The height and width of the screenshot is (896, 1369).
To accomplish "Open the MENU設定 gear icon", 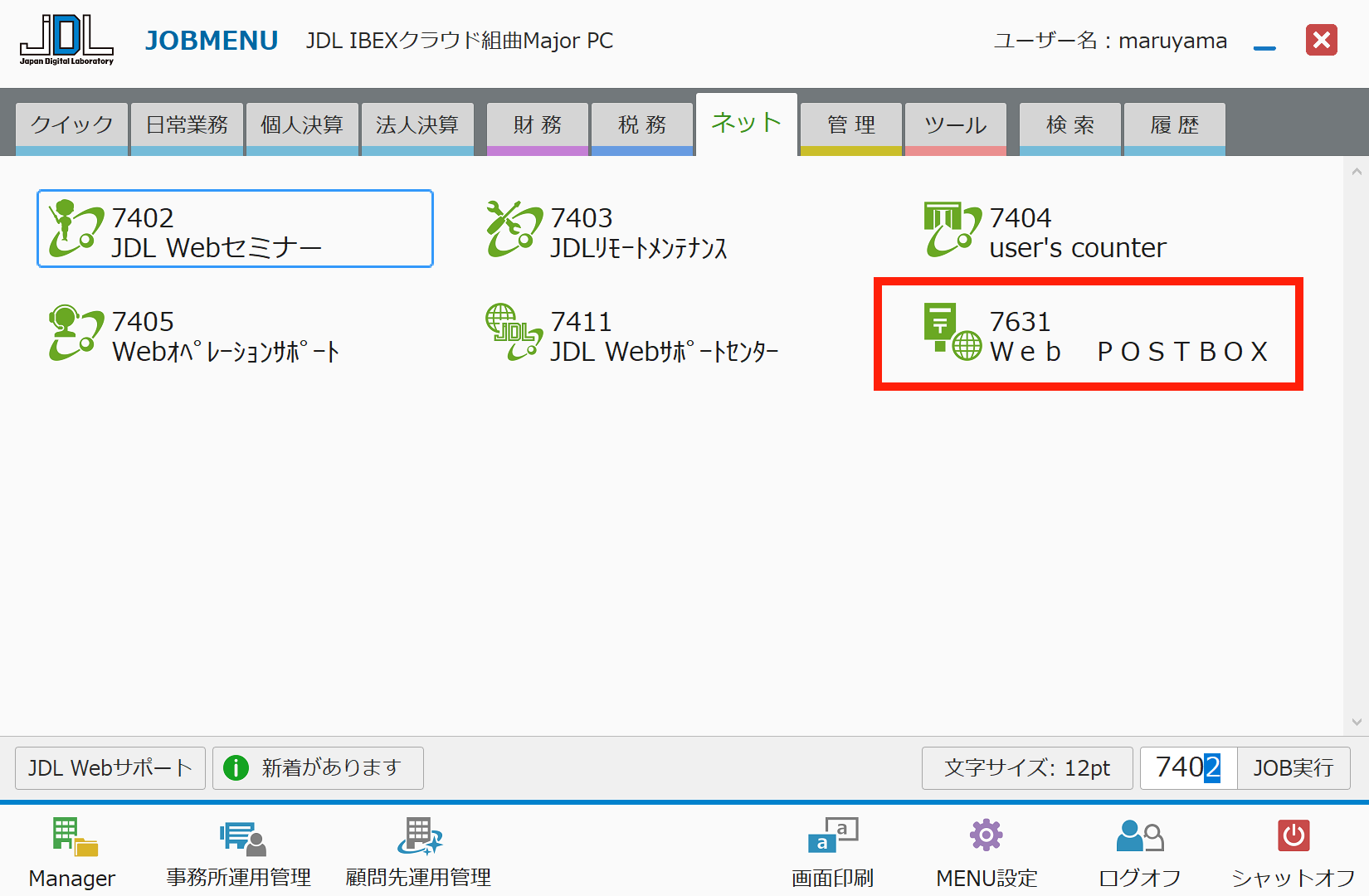I will click(x=987, y=835).
